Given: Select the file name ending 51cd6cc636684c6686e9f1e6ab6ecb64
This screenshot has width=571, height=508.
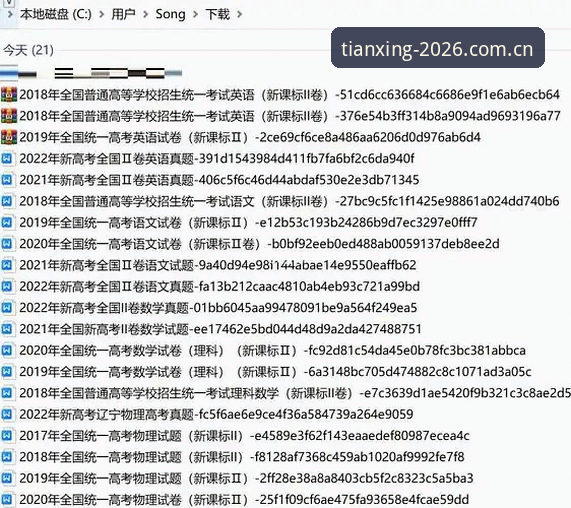Looking at the screenshot, I should pyautogui.click(x=290, y=95).
